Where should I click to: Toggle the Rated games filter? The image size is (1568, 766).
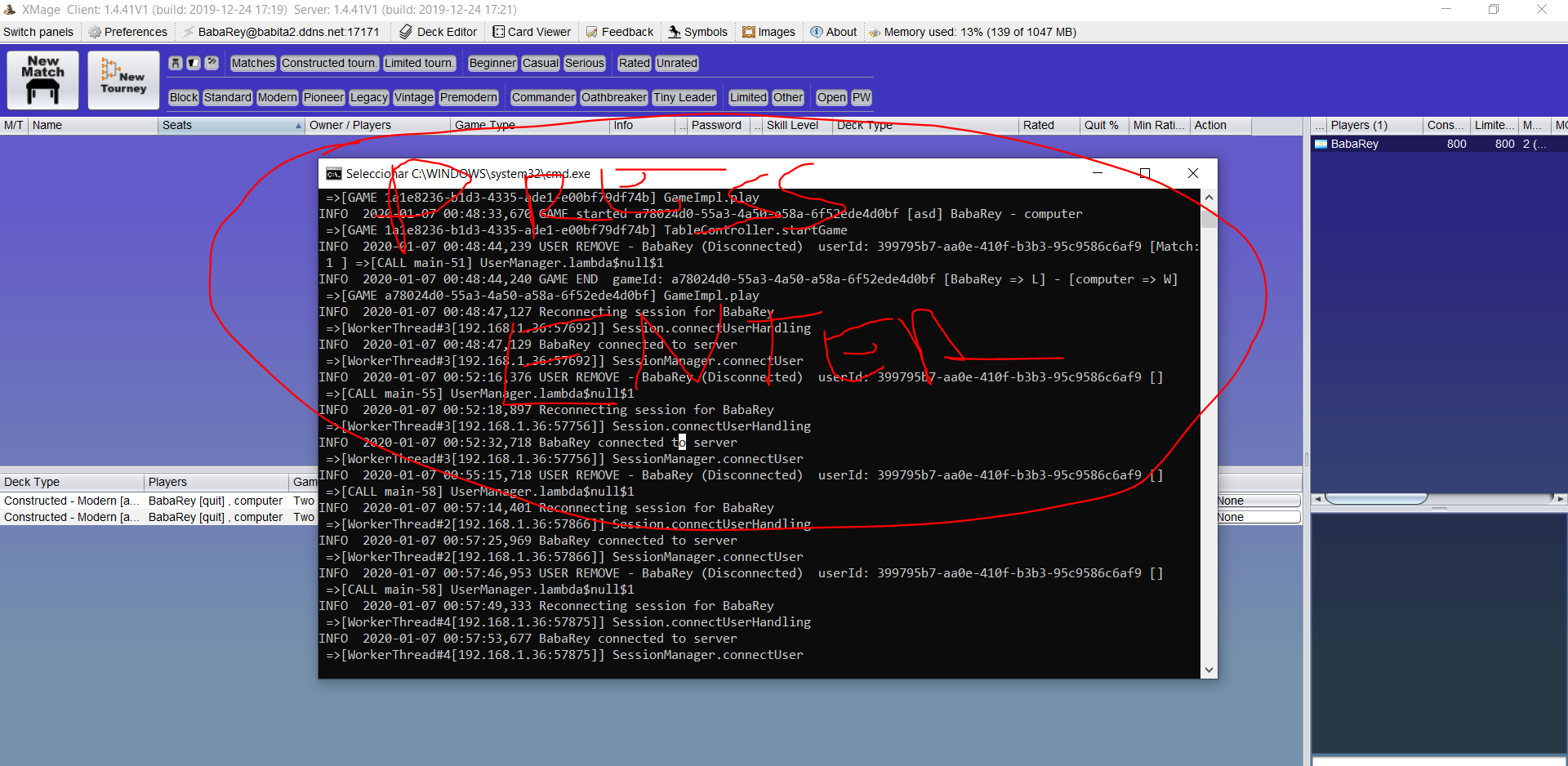pos(634,63)
